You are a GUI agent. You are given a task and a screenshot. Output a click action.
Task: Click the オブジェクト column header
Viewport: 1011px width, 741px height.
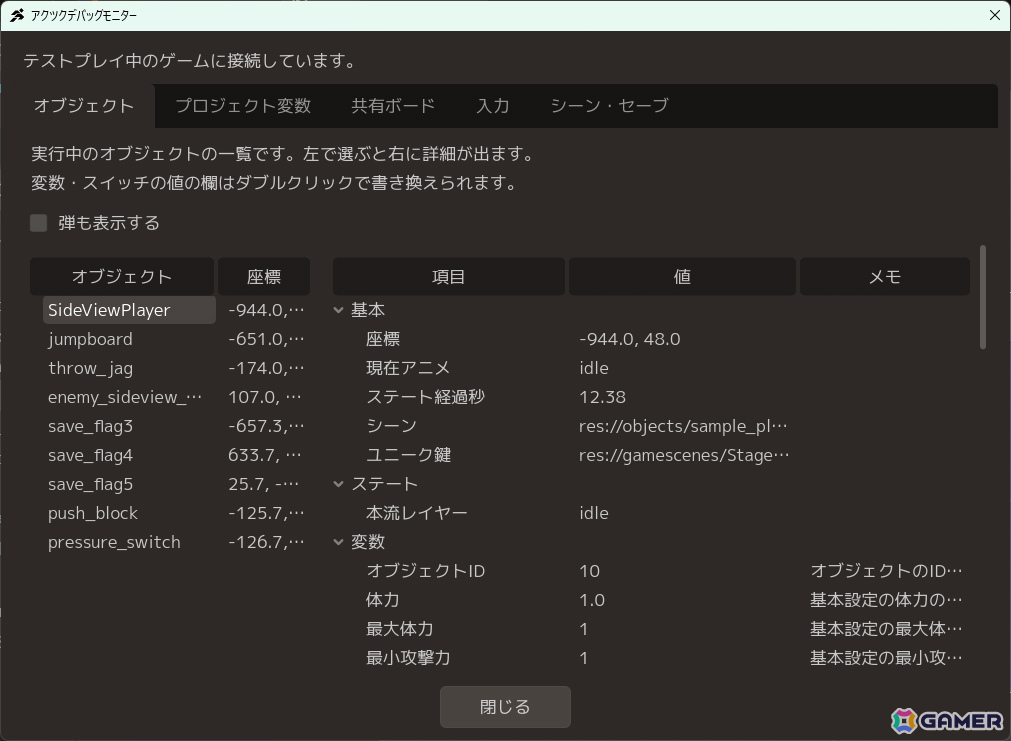pos(122,277)
